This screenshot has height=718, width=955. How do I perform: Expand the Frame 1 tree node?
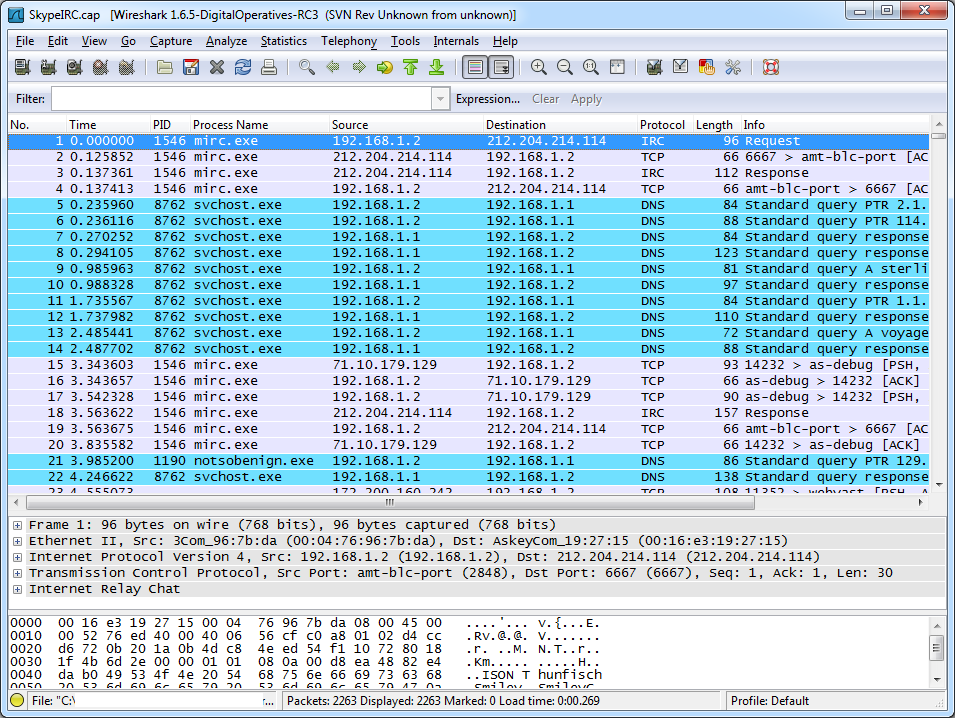pos(18,525)
